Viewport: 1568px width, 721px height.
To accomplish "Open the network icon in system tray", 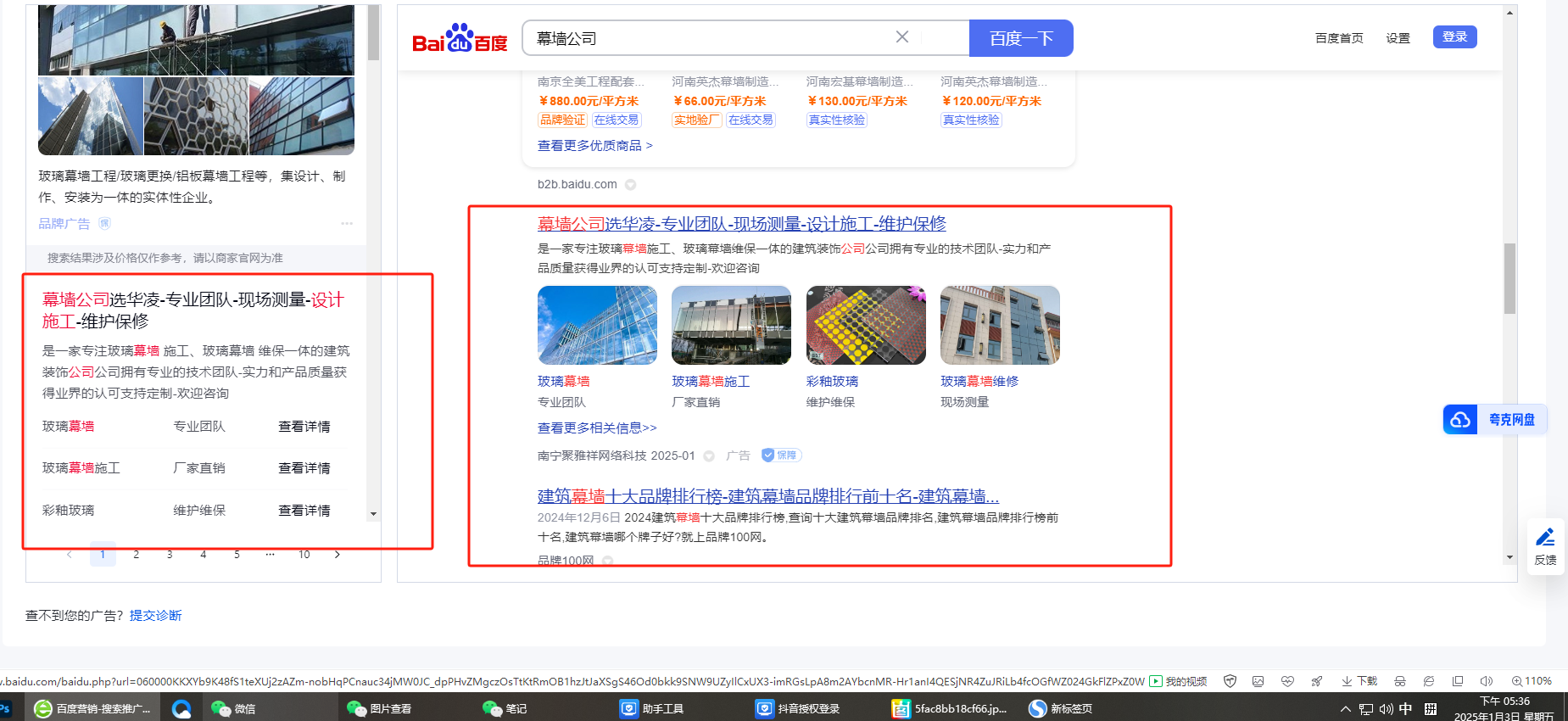I will (1366, 709).
